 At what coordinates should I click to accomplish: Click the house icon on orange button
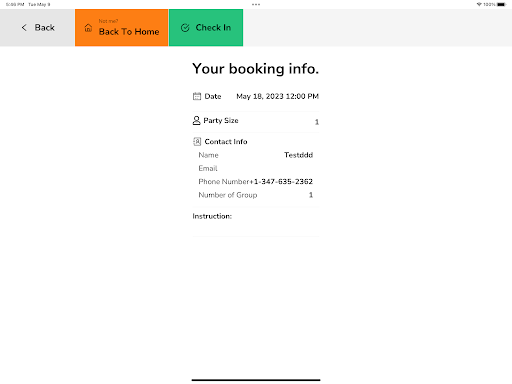click(x=88, y=28)
